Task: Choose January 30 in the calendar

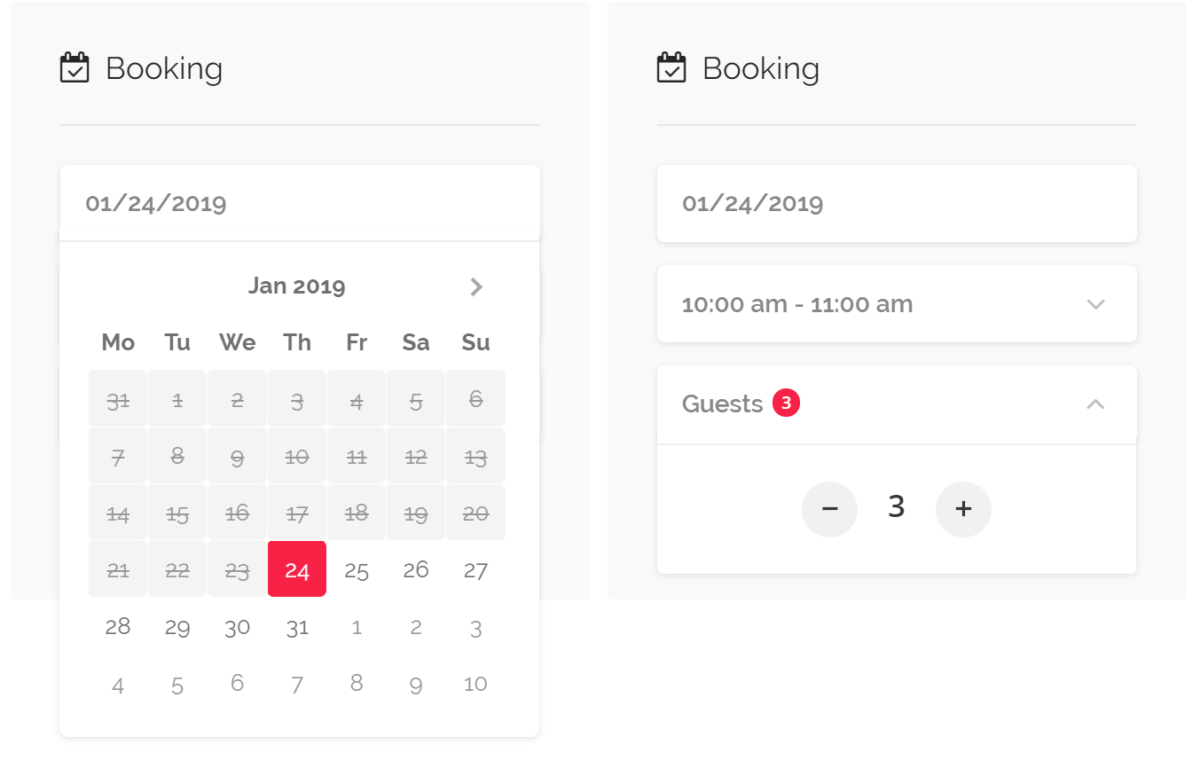Action: [237, 627]
